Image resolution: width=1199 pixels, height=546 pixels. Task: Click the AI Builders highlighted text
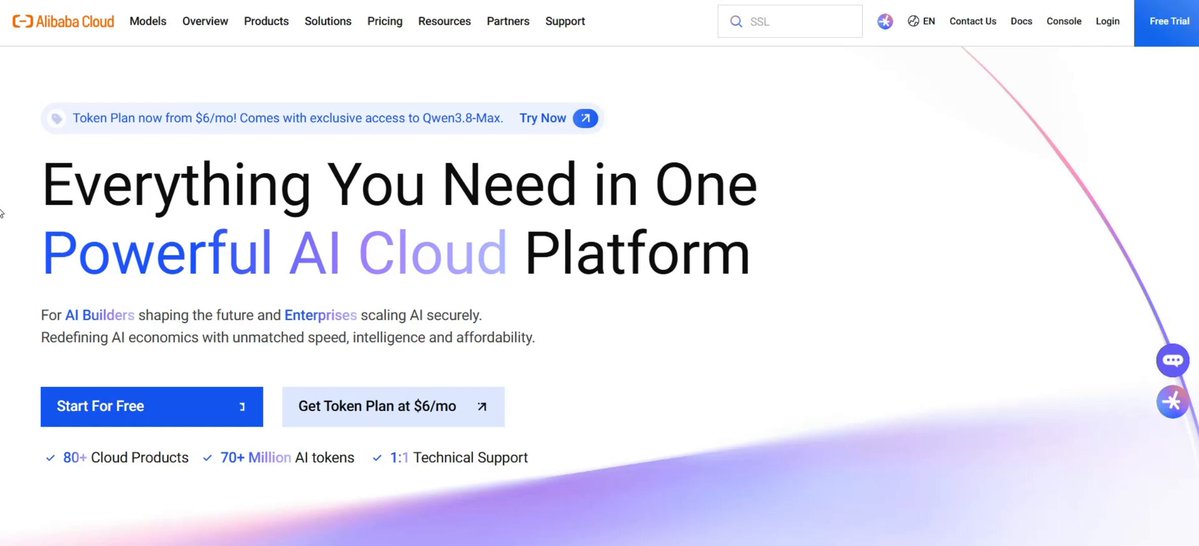coord(100,315)
